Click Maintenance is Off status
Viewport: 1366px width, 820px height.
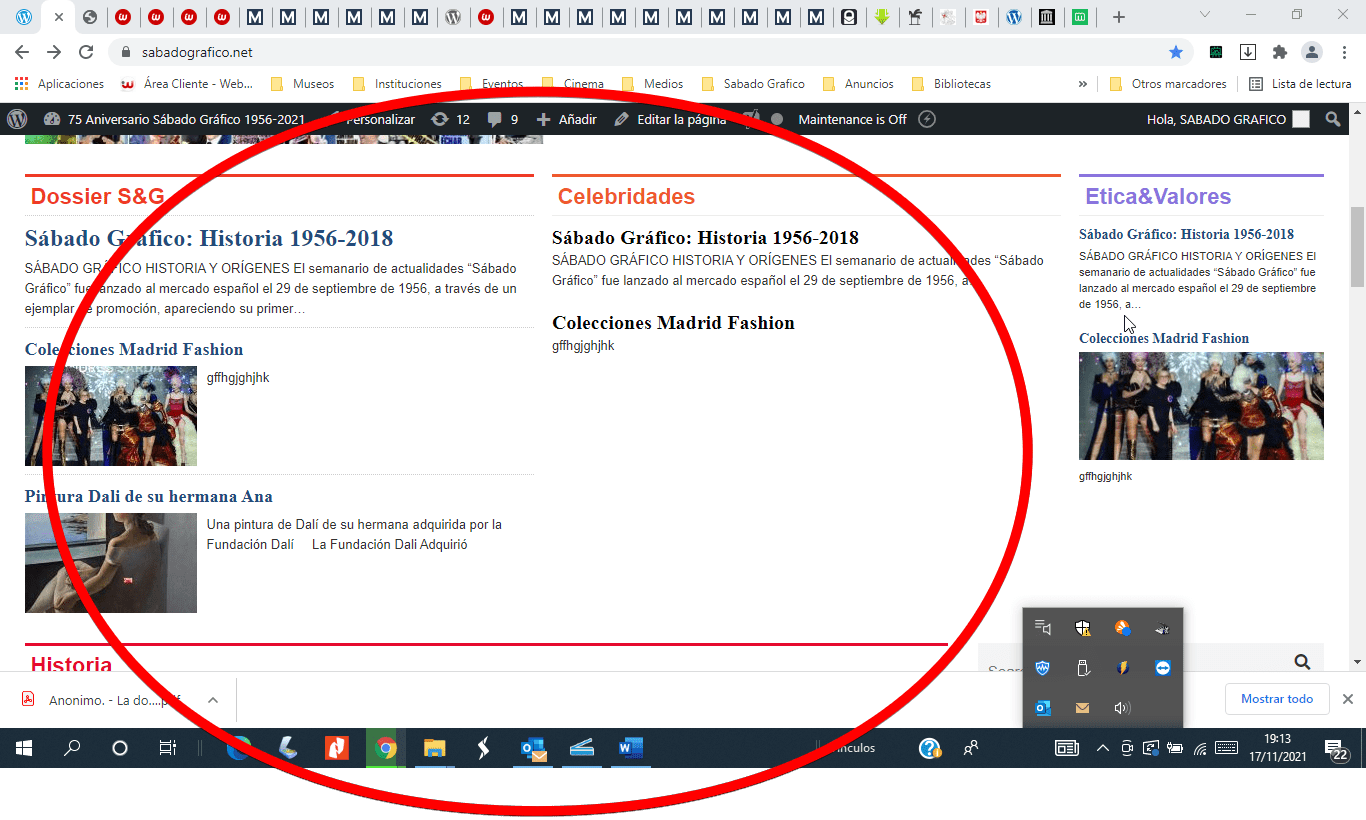(852, 119)
